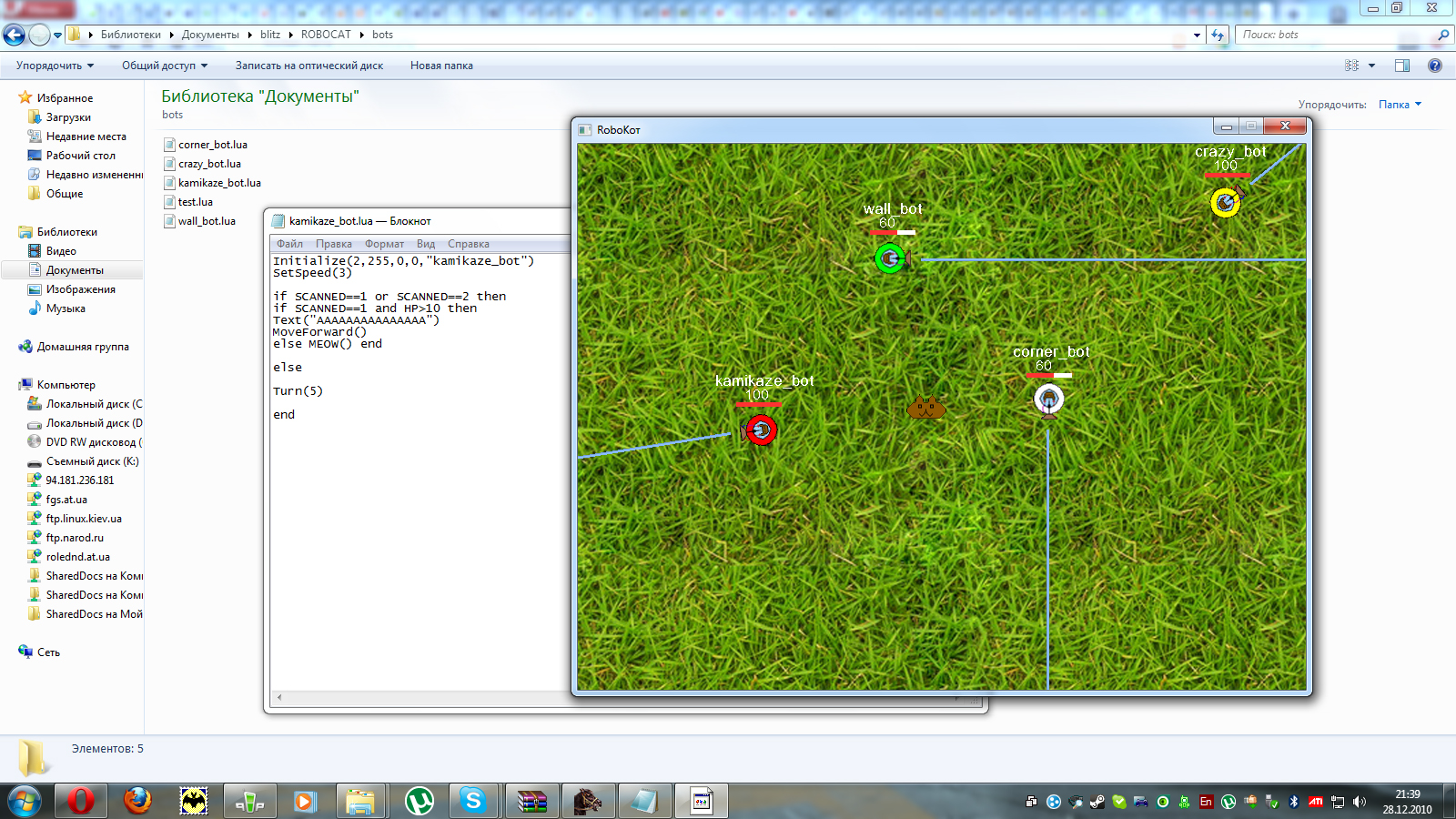Open Opera browser from the taskbar

pyautogui.click(x=81, y=801)
